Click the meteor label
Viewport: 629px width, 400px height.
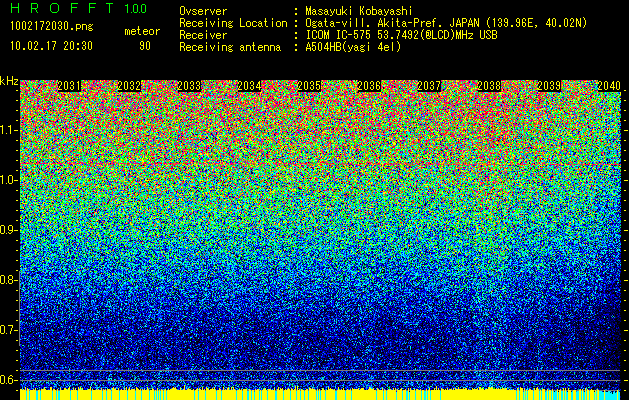click(142, 31)
